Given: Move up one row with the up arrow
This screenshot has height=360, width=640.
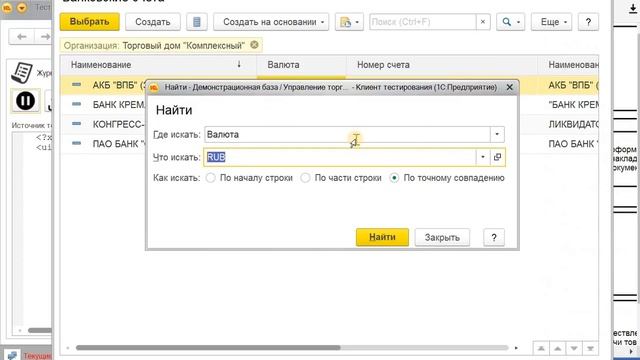Looking at the screenshot, I should point(558,348).
